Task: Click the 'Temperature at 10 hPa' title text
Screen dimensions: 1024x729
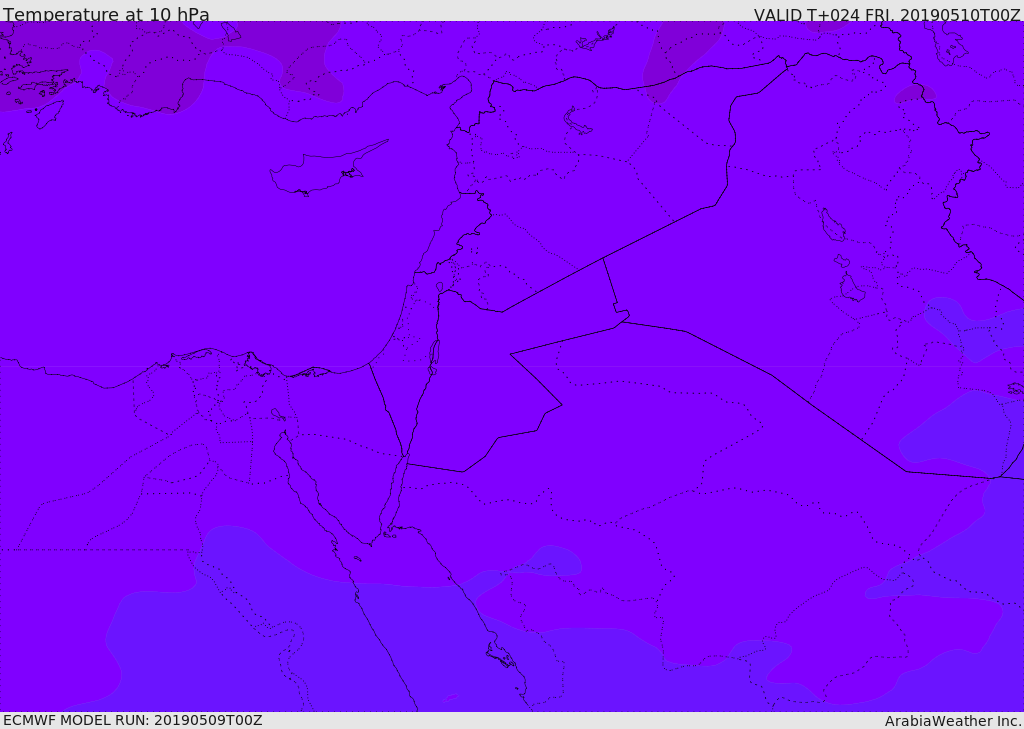Action: [x=106, y=14]
